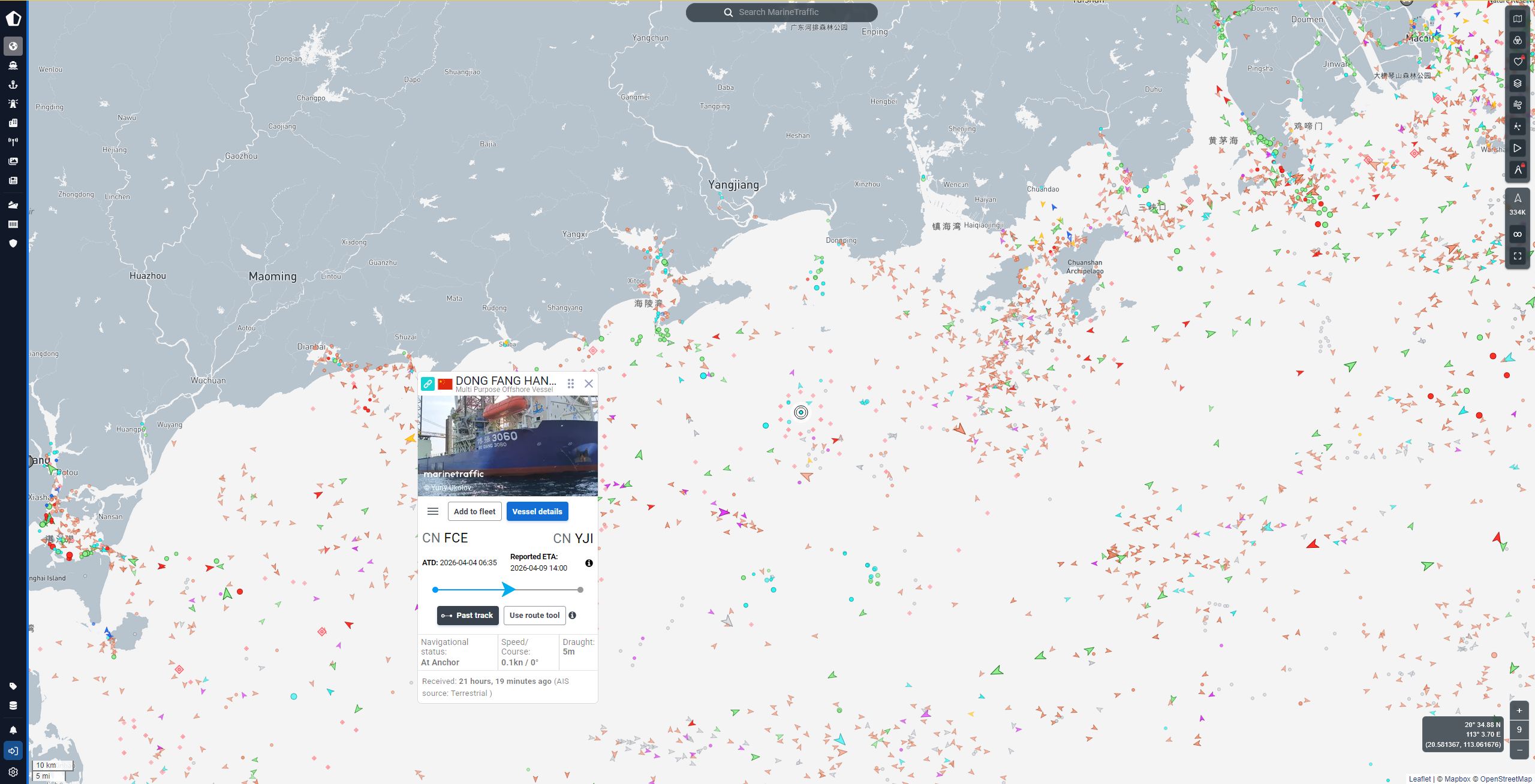Image resolution: width=1535 pixels, height=784 pixels.
Task: Open the map layers stack icon
Action: pyautogui.click(x=1518, y=83)
